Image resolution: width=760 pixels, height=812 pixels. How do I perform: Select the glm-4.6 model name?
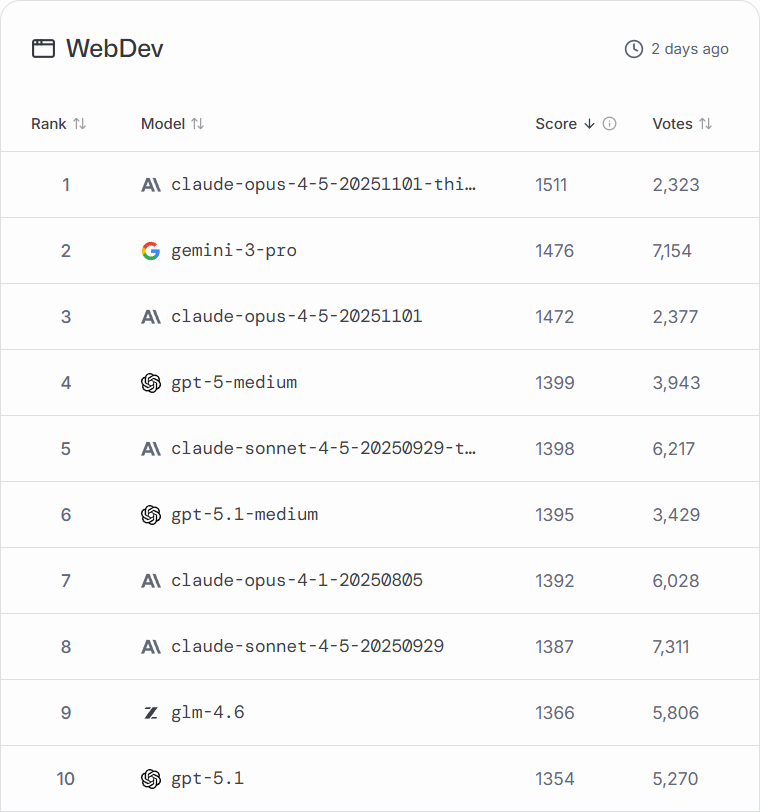(207, 713)
